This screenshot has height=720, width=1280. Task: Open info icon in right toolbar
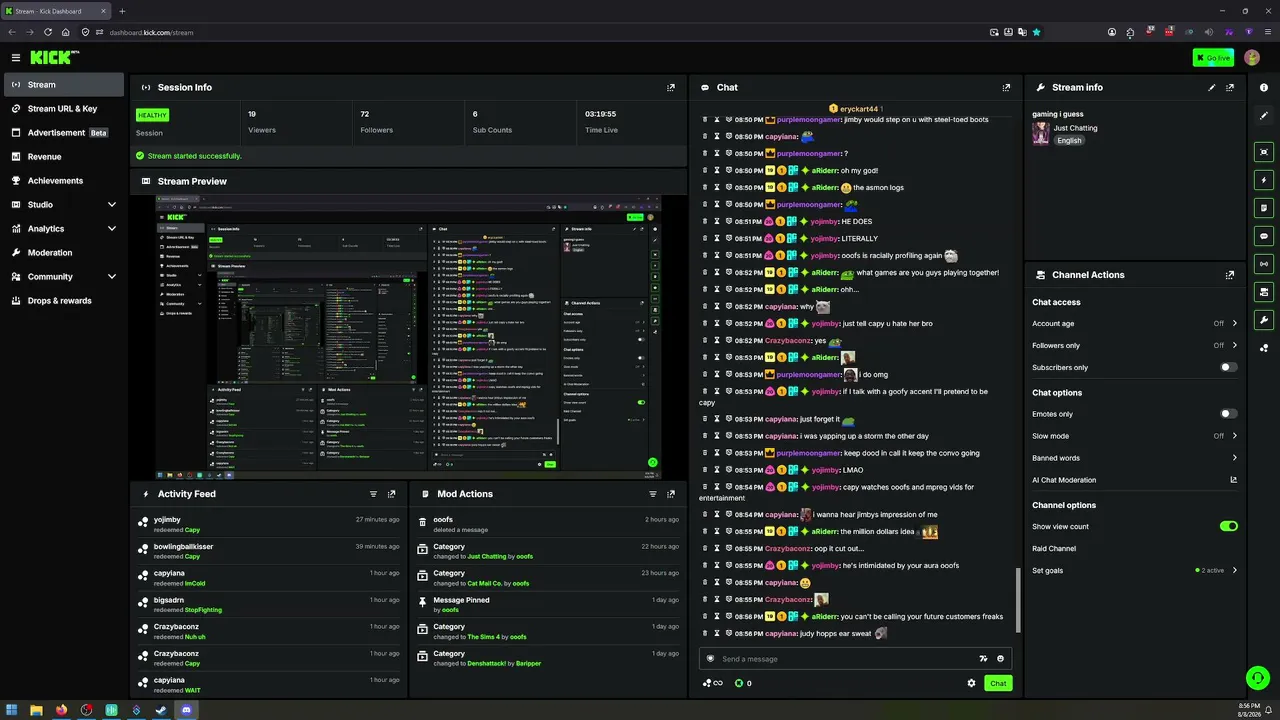click(x=1264, y=88)
